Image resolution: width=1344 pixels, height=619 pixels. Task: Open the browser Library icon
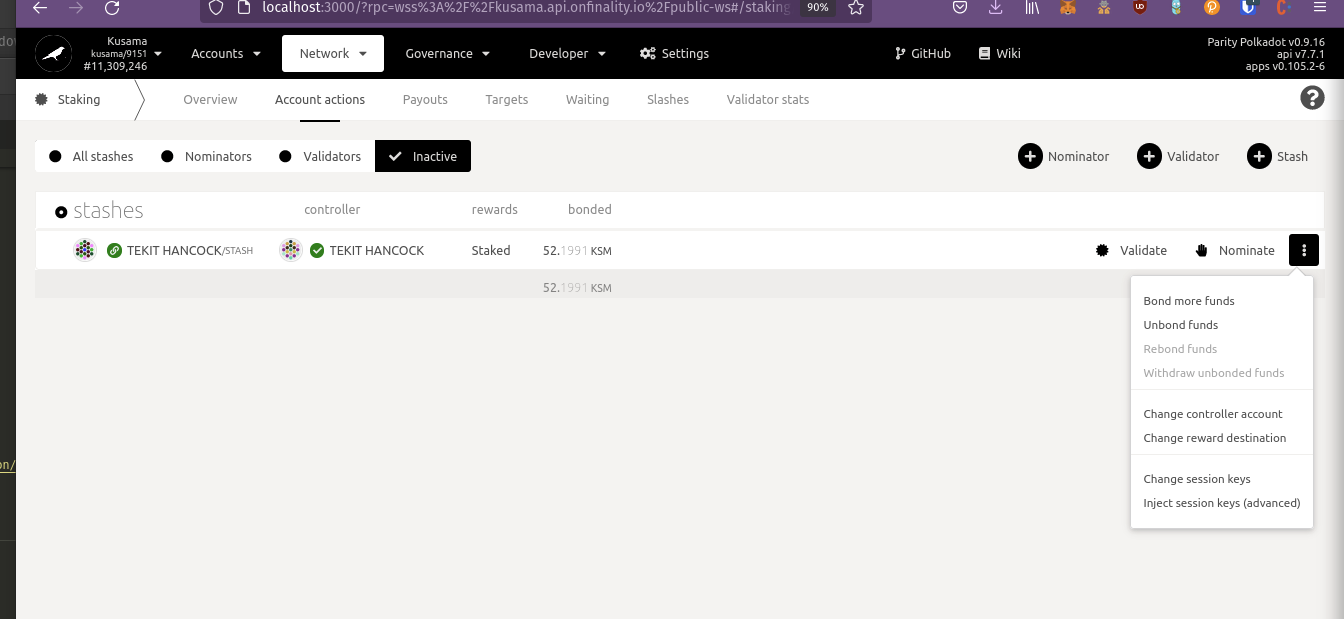tap(1032, 8)
